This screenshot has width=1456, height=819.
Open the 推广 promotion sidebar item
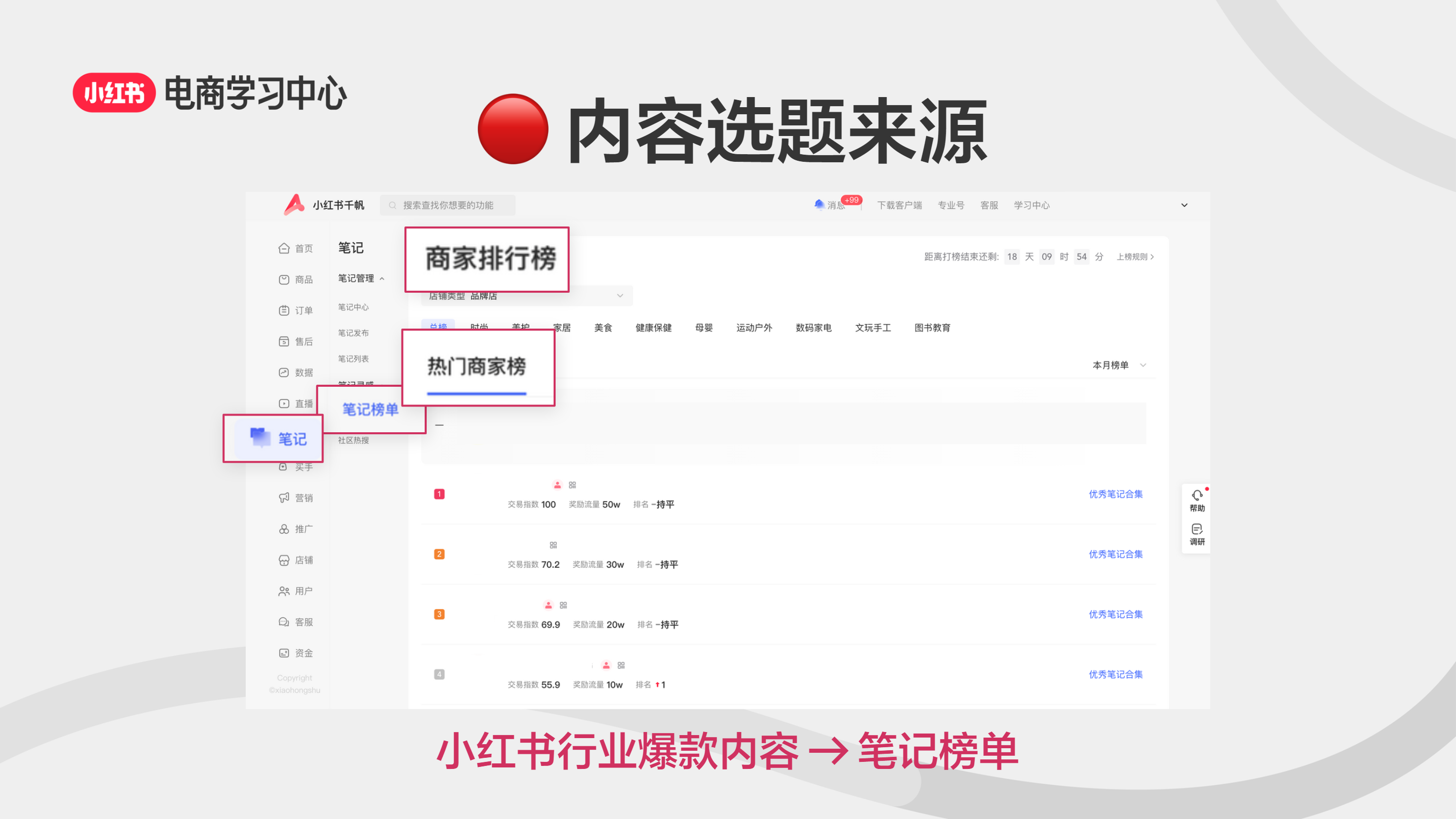[x=295, y=529]
